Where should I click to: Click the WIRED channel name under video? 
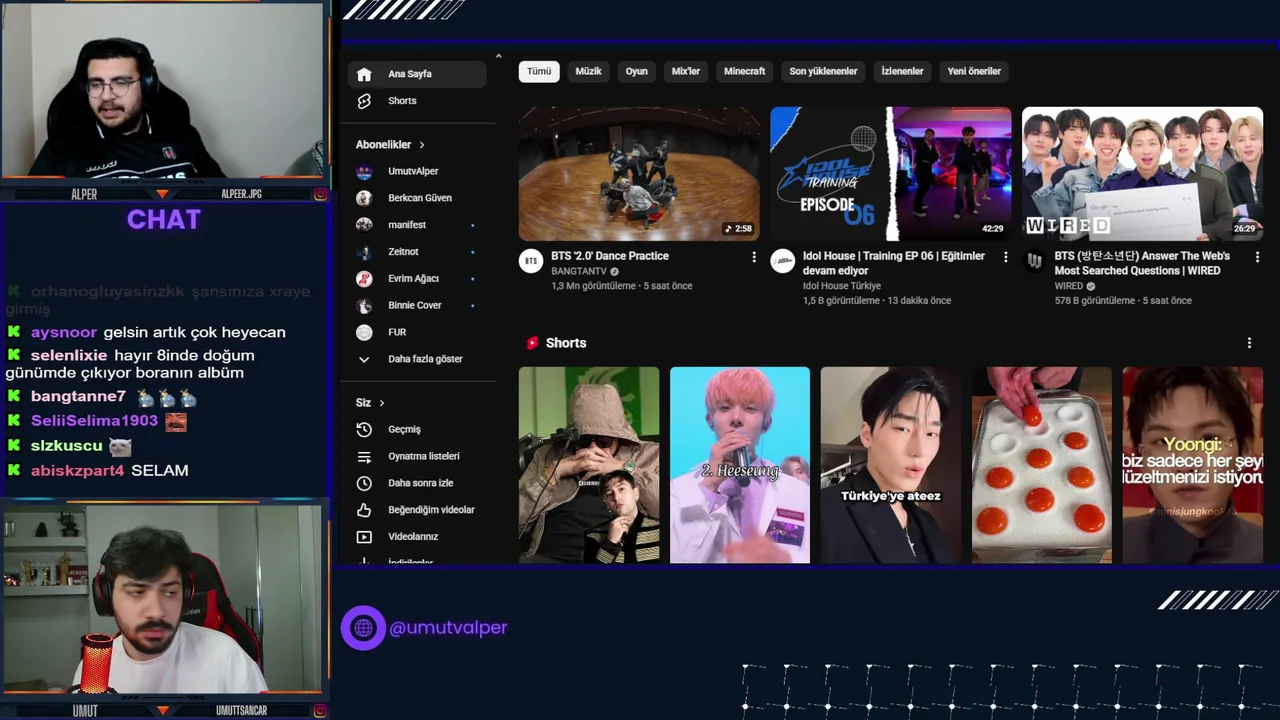click(x=1069, y=286)
